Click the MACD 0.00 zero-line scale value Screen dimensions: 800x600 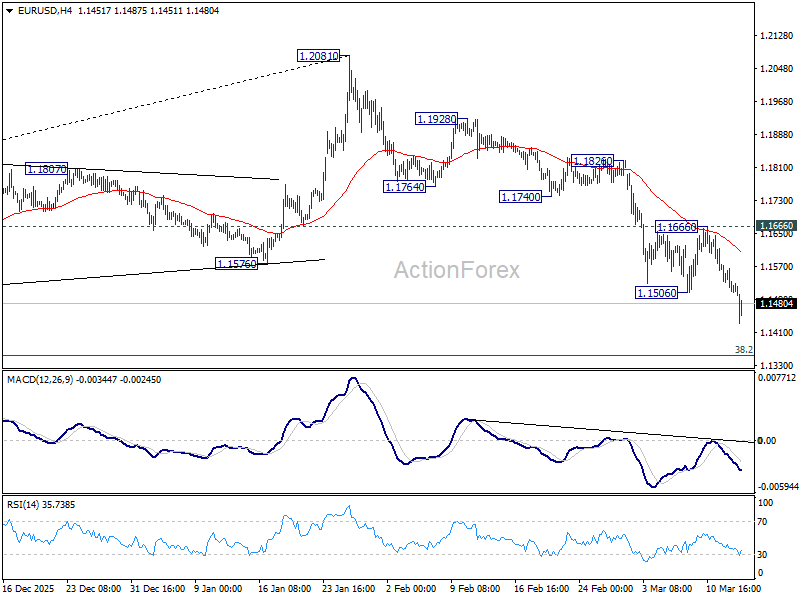tap(767, 440)
